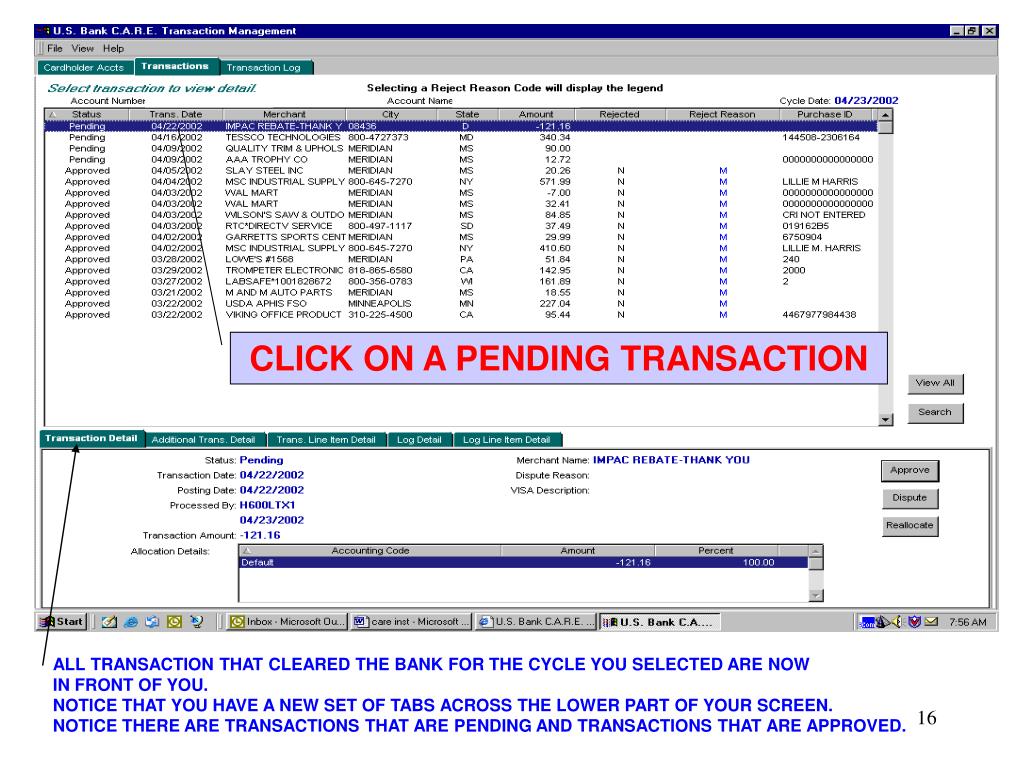Click the Outlook quick launch icon
The width and height of the screenshot is (1024, 768).
(174, 622)
